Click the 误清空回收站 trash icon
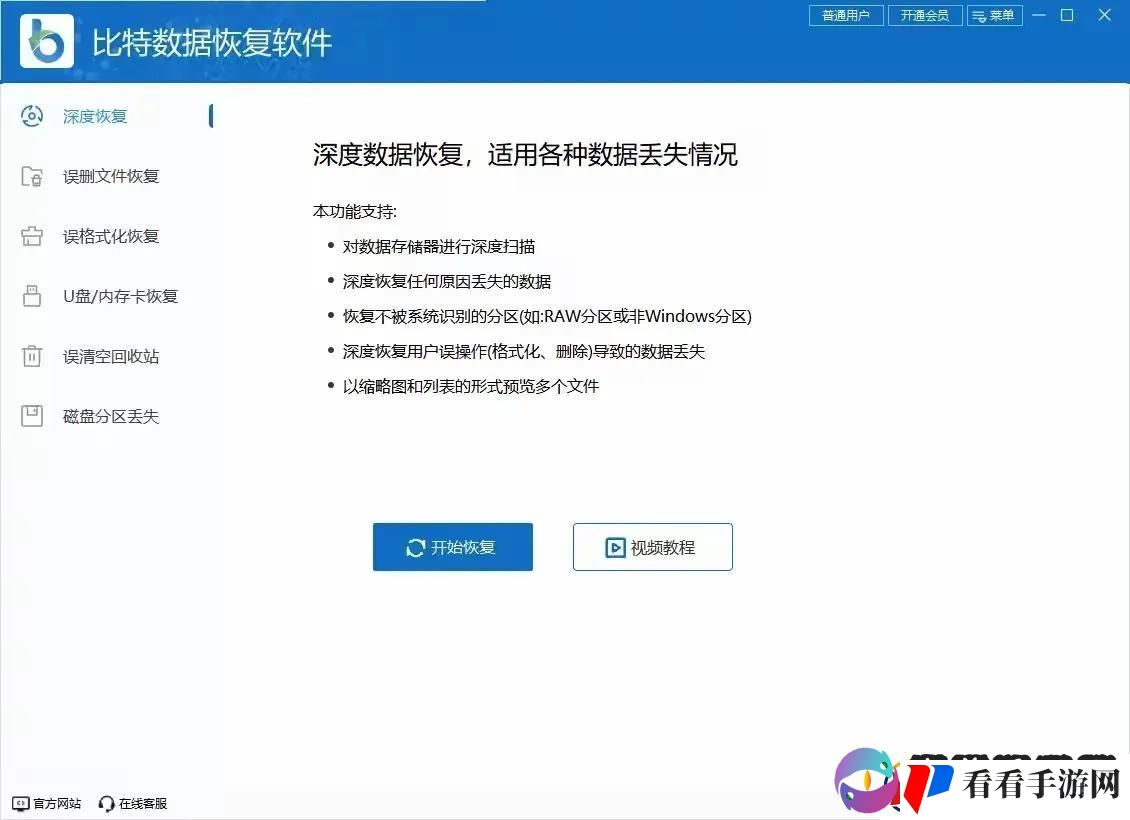 pyautogui.click(x=32, y=355)
